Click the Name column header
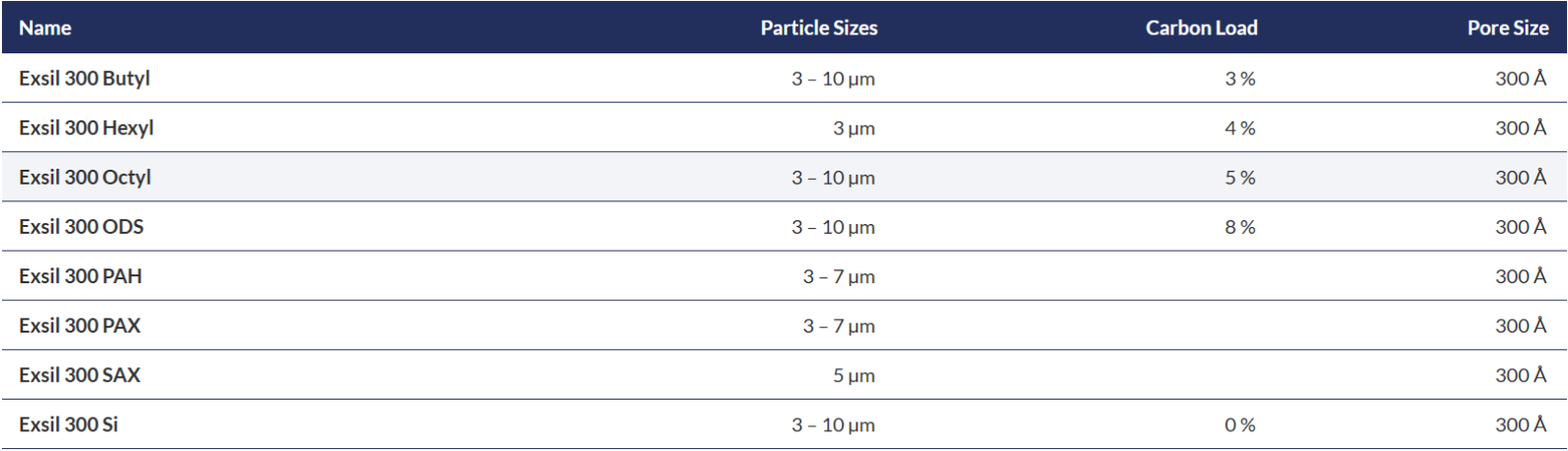1568x451 pixels. click(x=45, y=28)
